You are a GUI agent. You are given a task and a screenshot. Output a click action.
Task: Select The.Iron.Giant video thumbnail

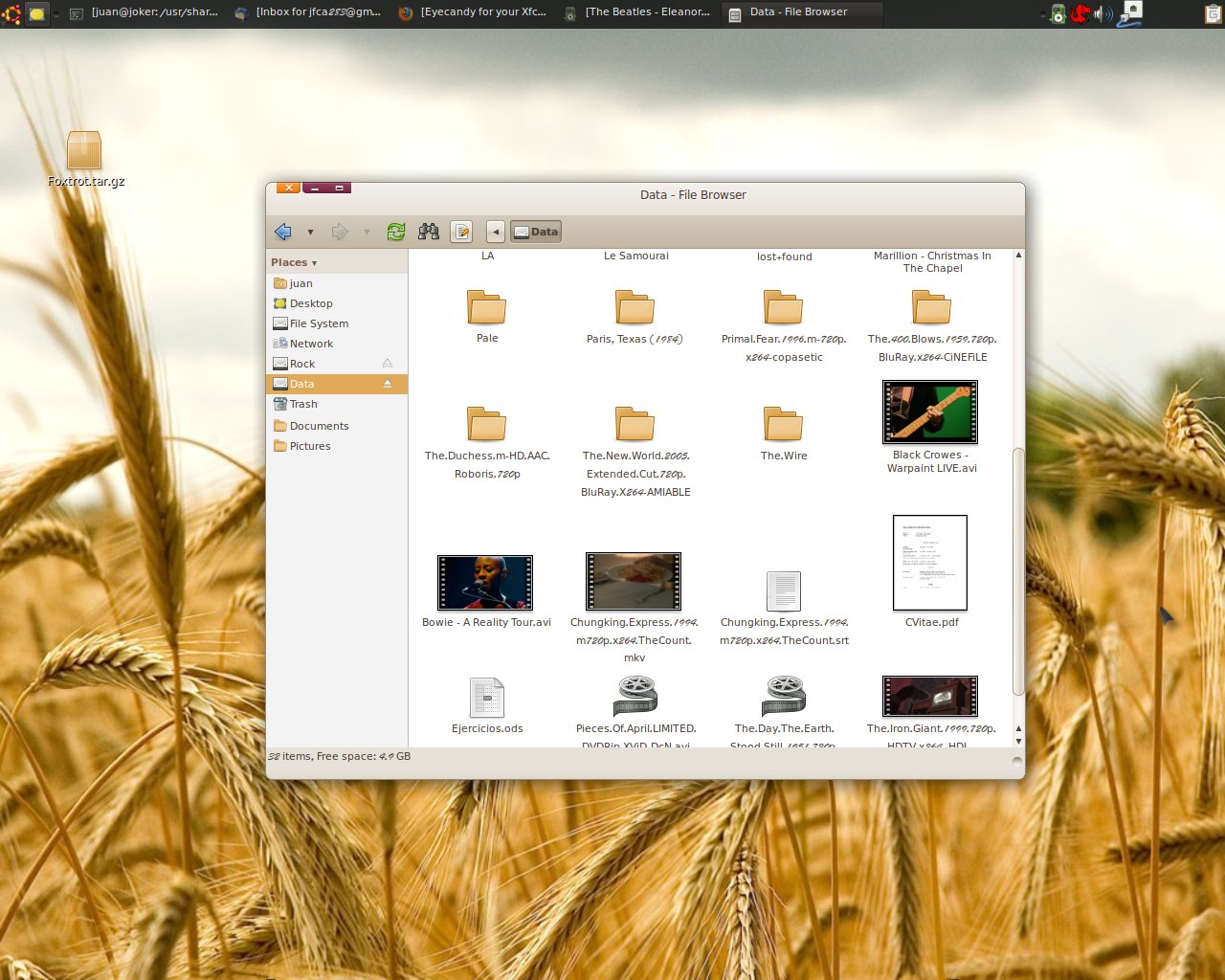click(x=930, y=696)
